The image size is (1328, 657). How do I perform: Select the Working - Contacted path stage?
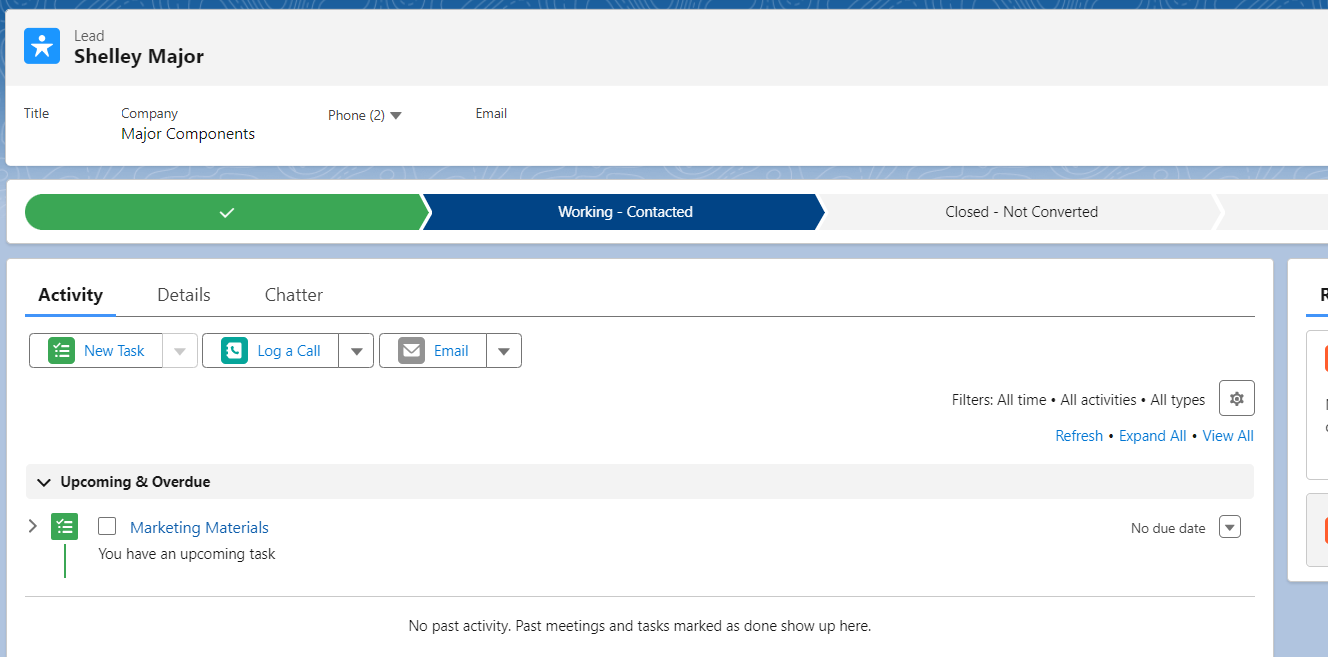(x=625, y=212)
